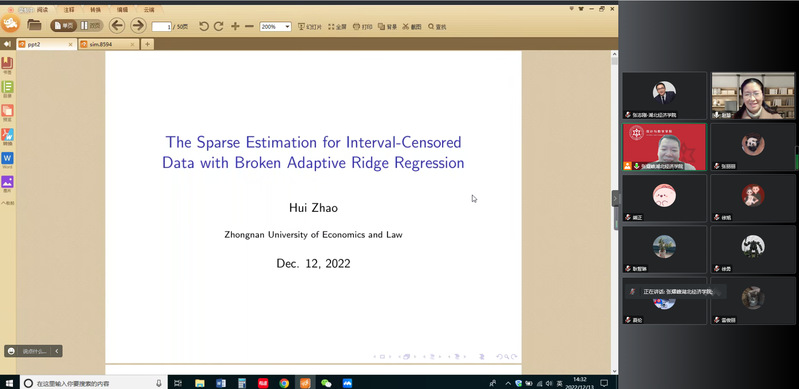Switch to single page view toggle
This screenshot has height=389, width=799.
coord(64,25)
